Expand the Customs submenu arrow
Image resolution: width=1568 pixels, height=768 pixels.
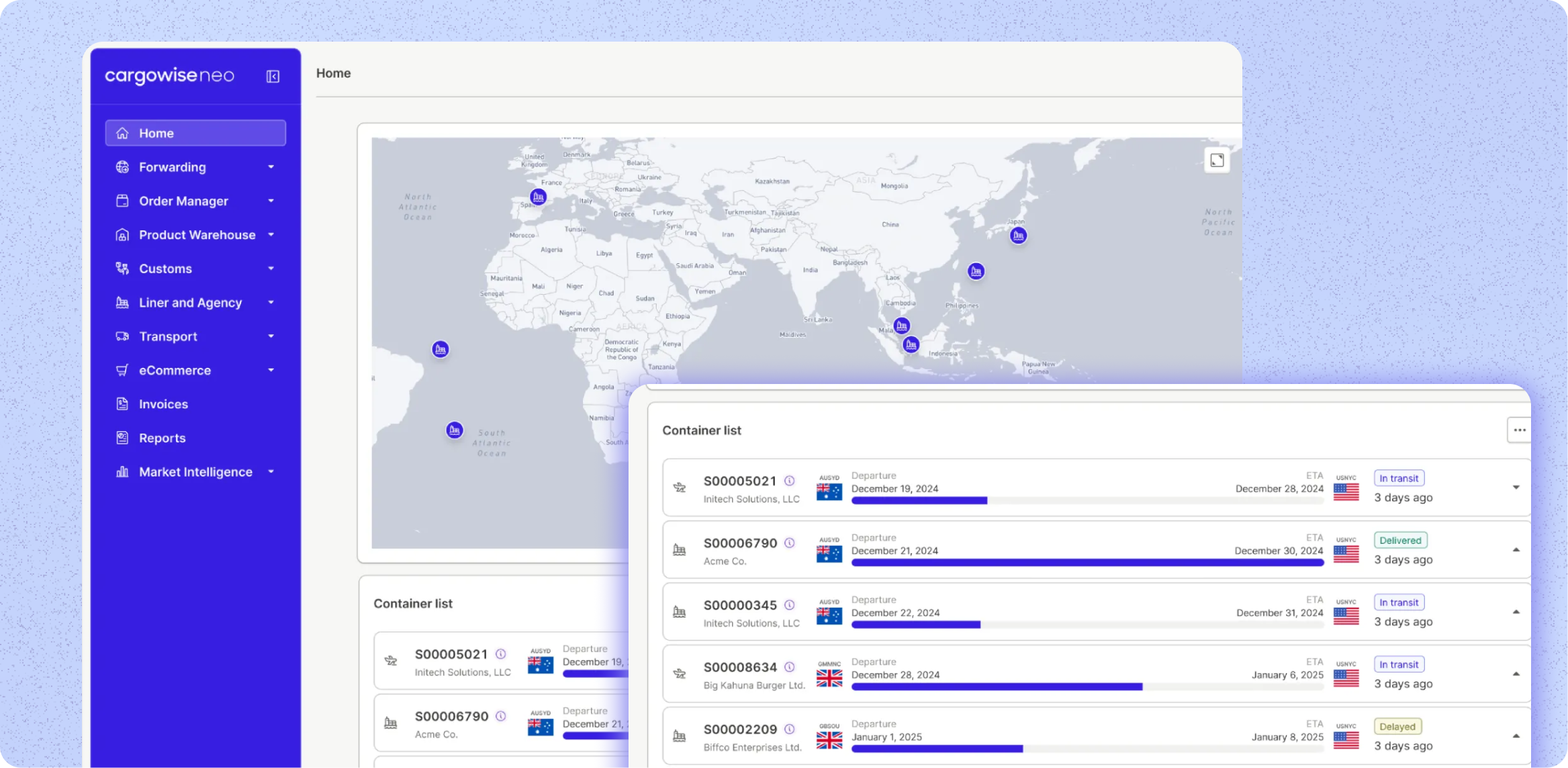(x=271, y=269)
